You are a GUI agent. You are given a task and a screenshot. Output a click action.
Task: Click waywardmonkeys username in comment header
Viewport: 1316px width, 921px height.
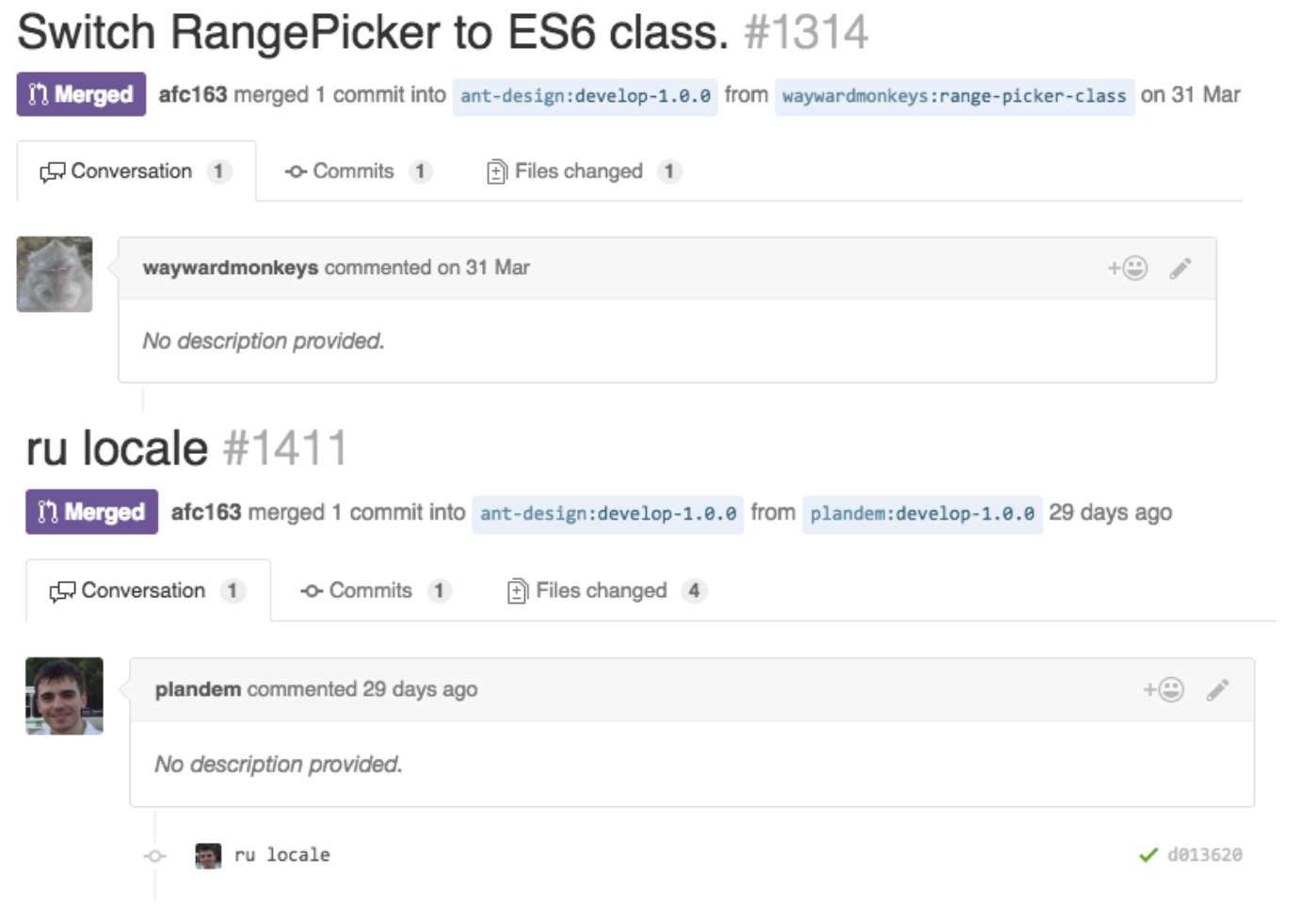tap(231, 268)
